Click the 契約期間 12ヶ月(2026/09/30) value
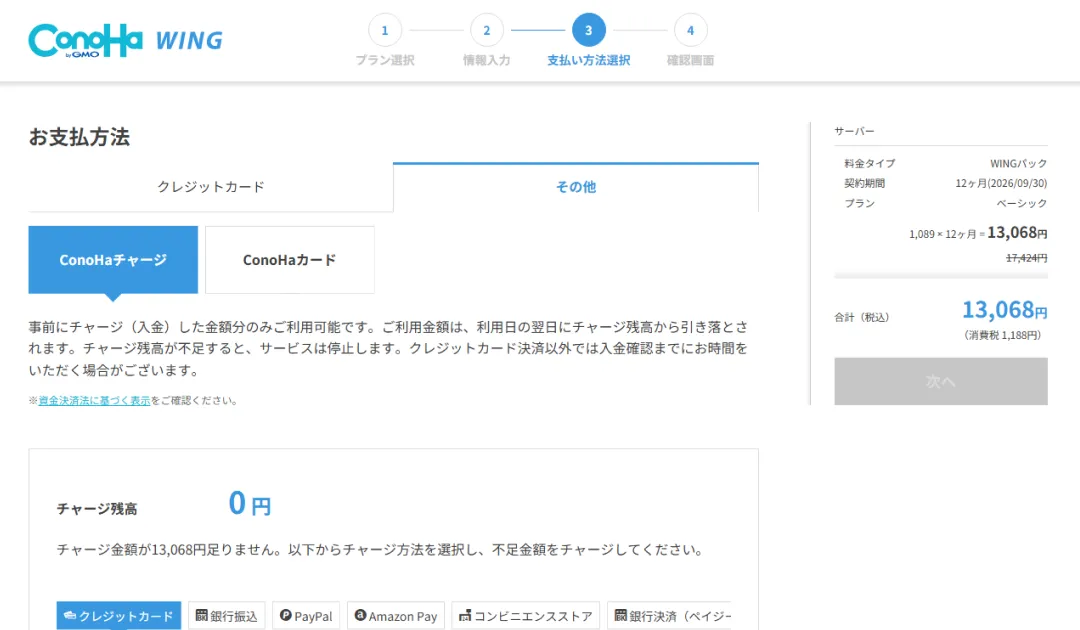 click(x=1001, y=183)
